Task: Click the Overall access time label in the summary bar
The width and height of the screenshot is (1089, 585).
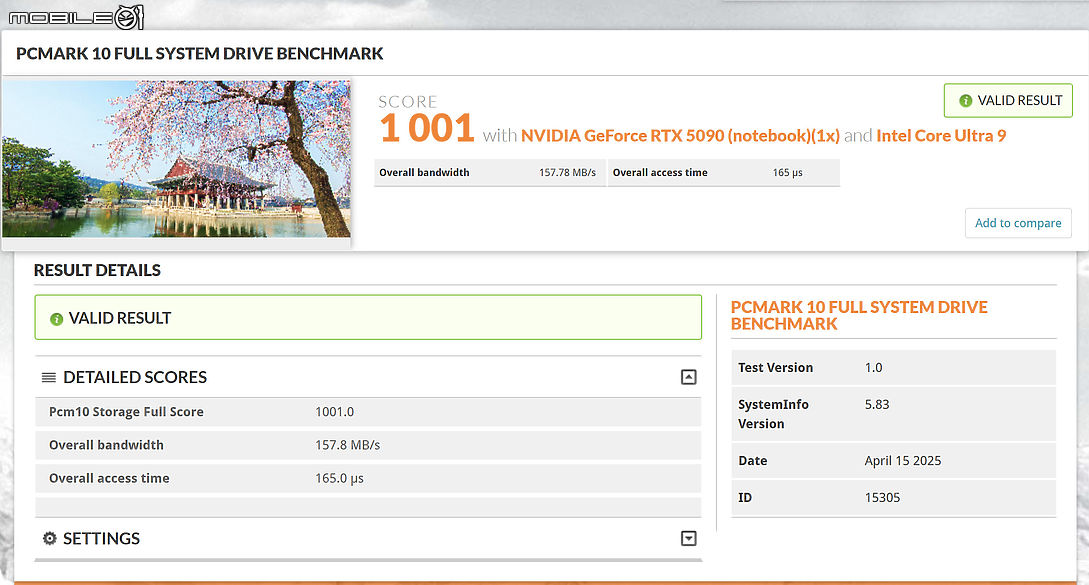Action: coord(660,172)
